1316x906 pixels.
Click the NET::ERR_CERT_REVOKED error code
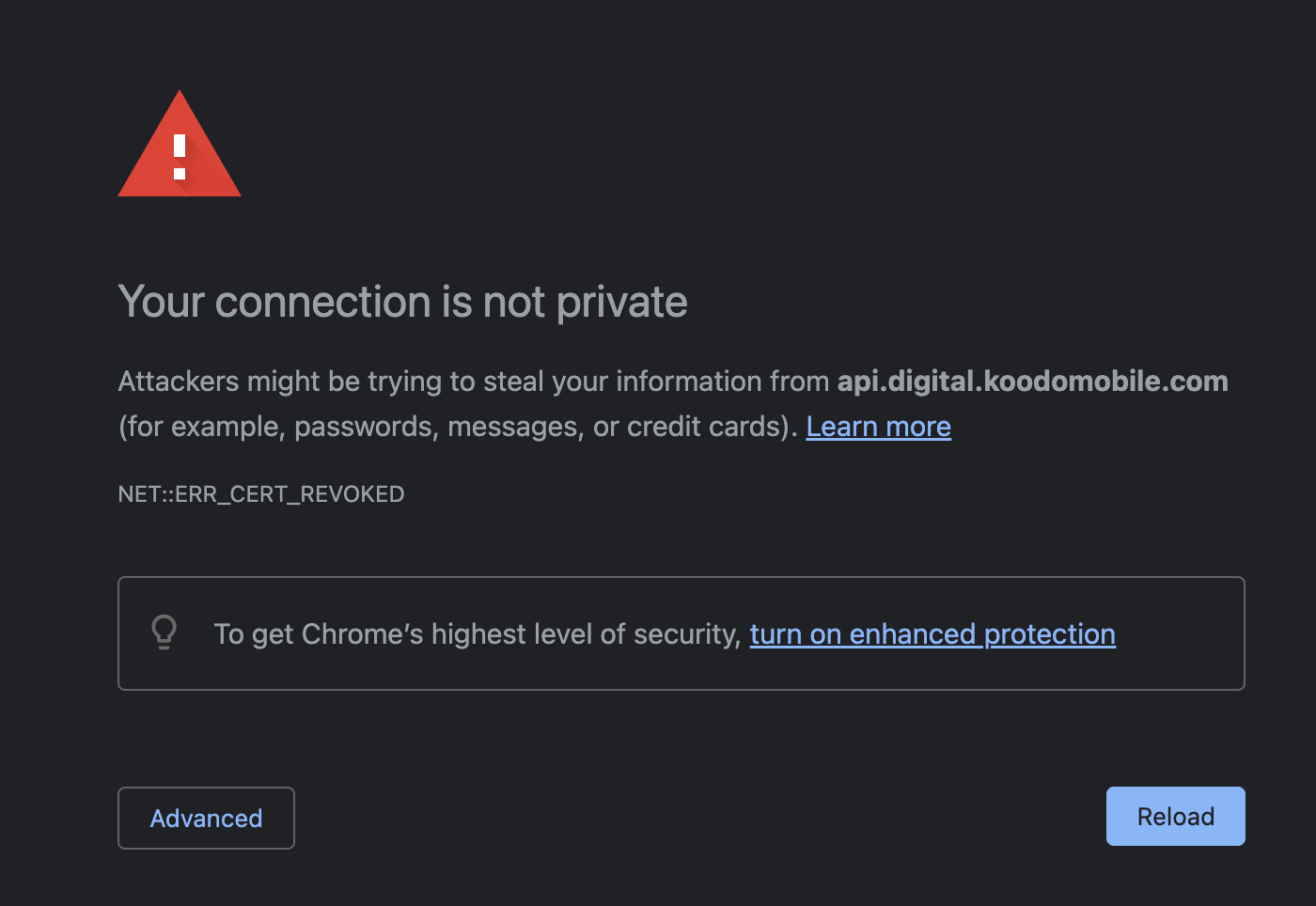click(x=261, y=494)
